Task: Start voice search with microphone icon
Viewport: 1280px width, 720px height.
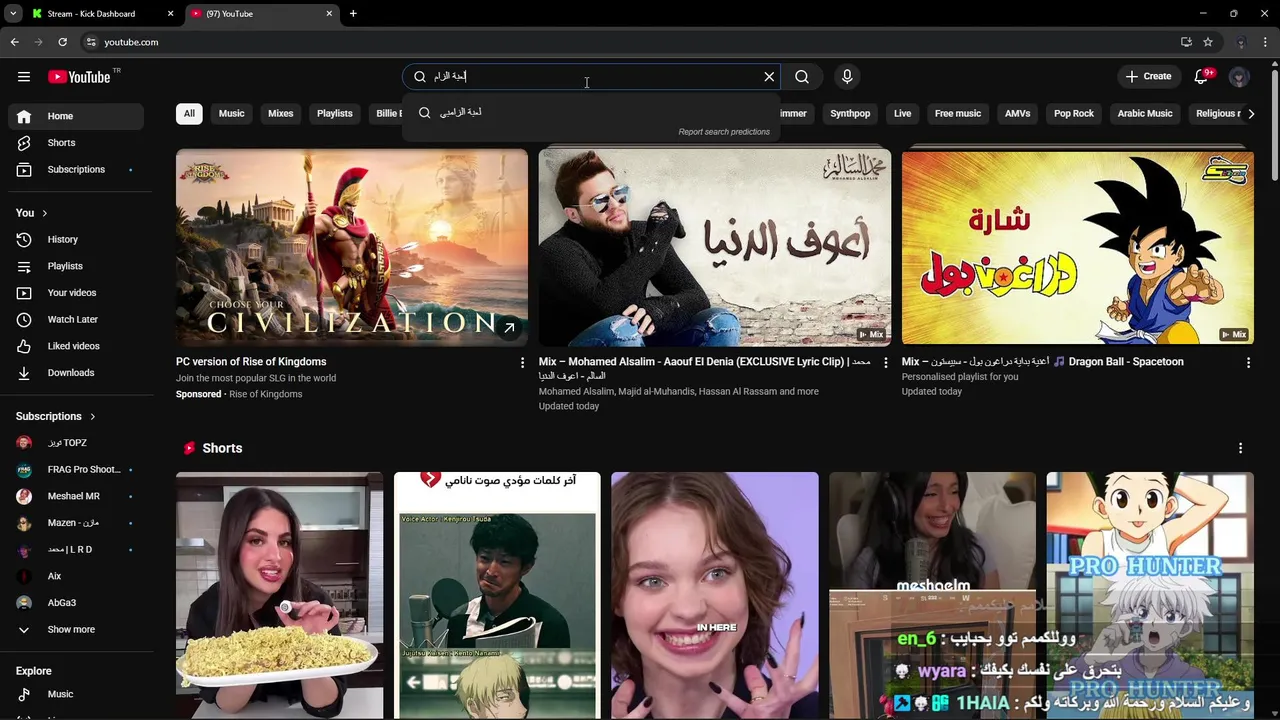Action: tap(847, 77)
